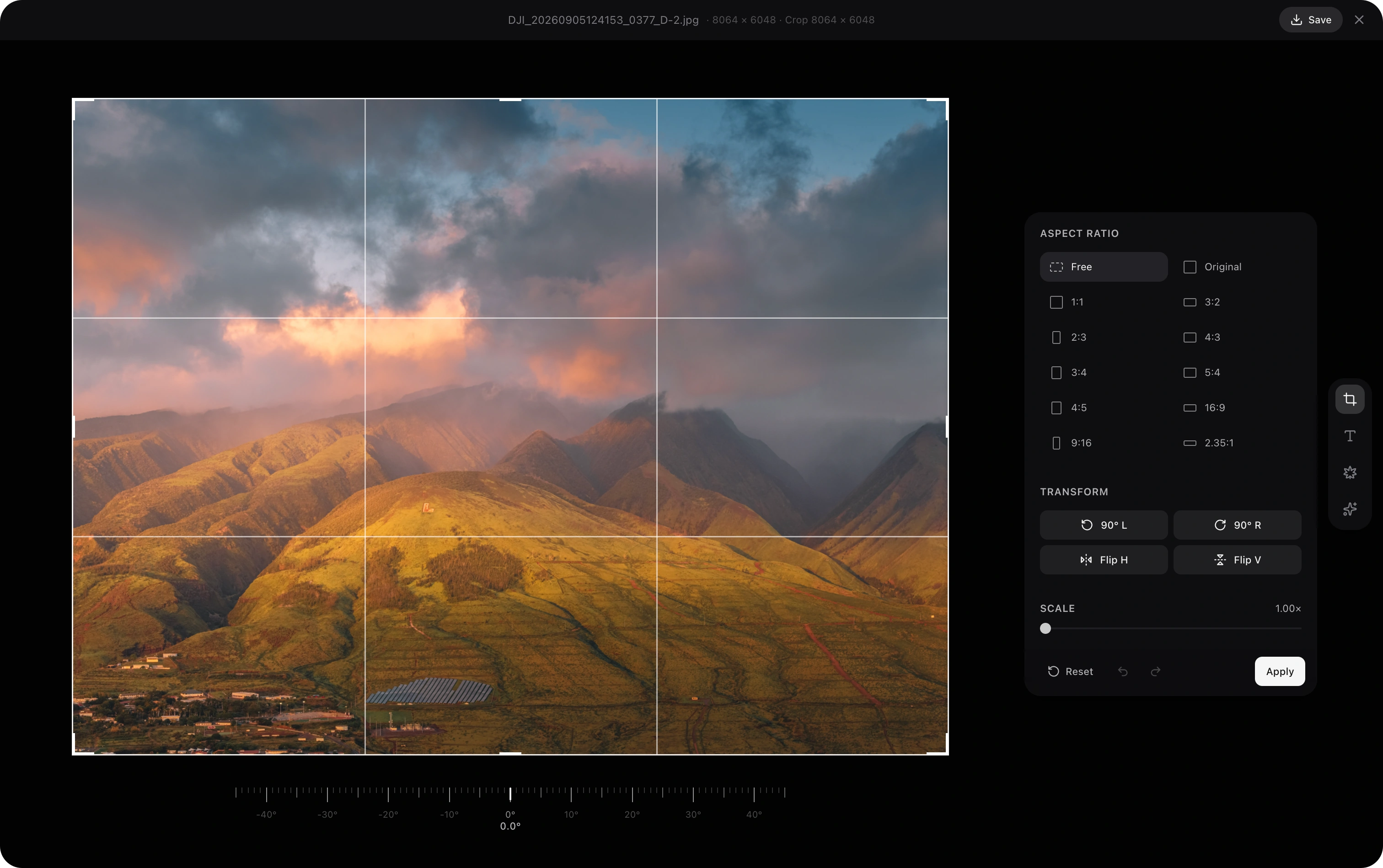The height and width of the screenshot is (868, 1383).
Task: Flip the image vertically
Action: [x=1237, y=560]
